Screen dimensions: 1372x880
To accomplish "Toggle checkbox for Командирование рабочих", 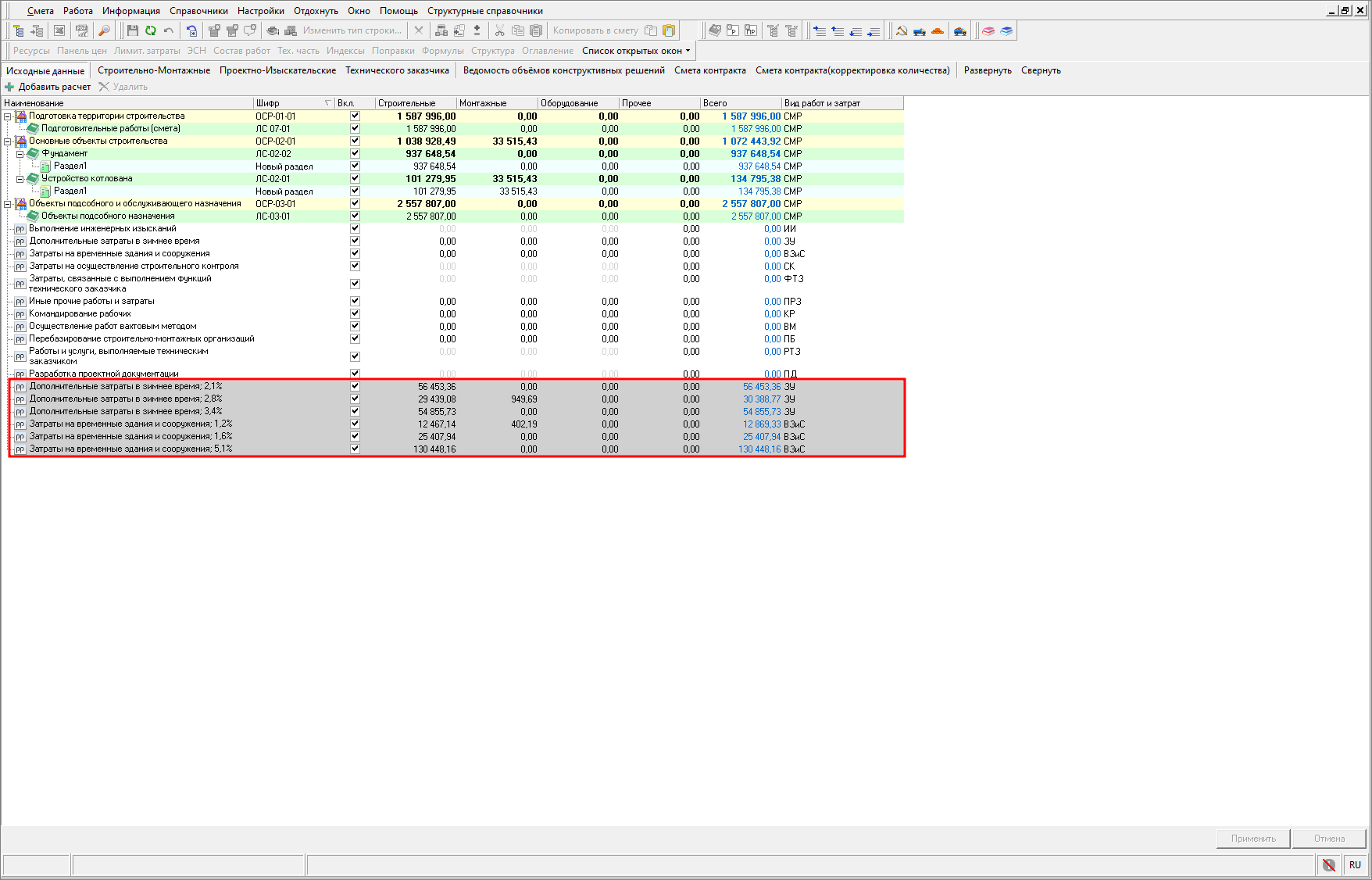I will [355, 313].
